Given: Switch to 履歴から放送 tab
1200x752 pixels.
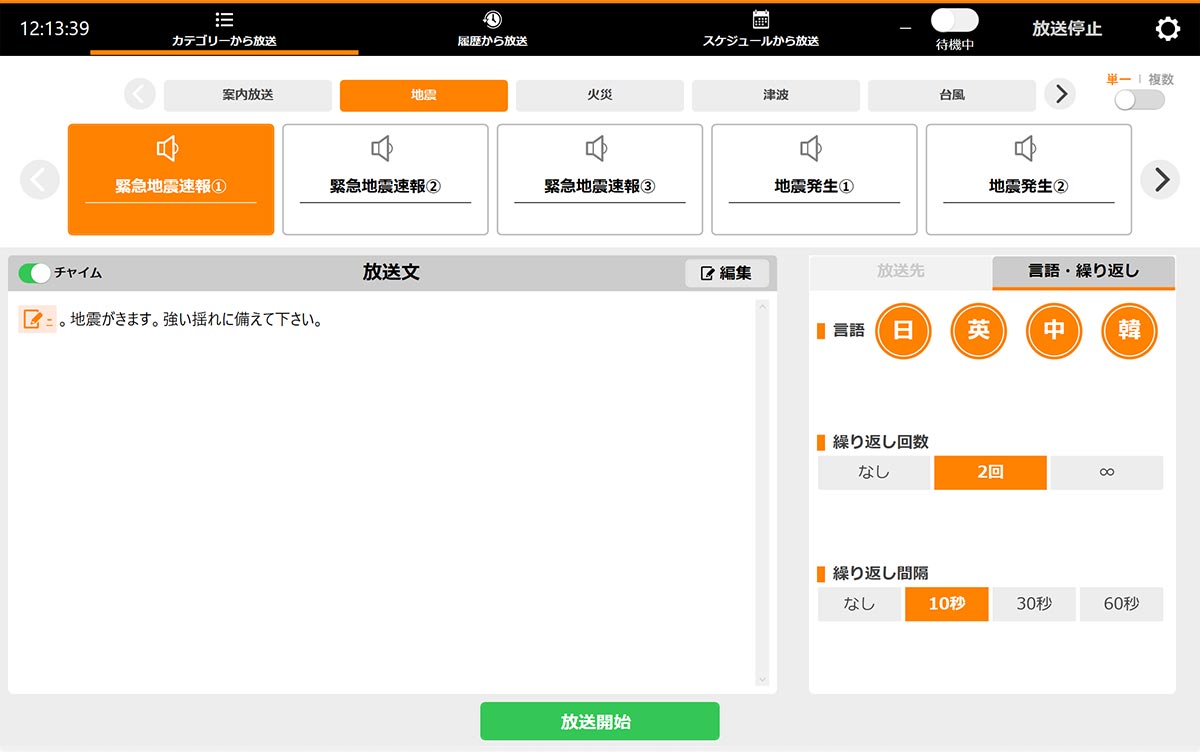Looking at the screenshot, I should click(x=492, y=29).
